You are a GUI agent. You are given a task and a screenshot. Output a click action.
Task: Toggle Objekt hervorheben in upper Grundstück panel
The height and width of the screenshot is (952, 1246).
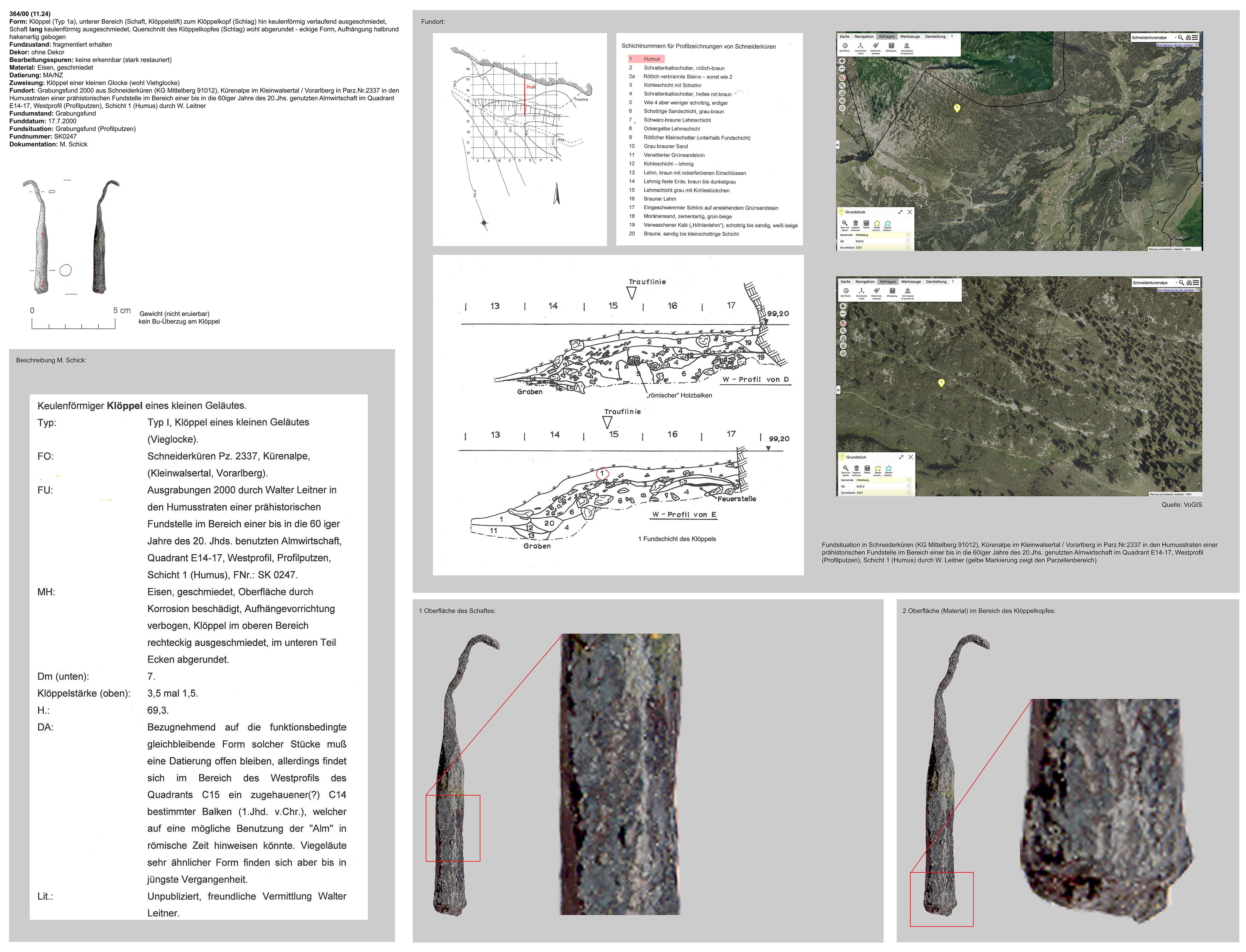877,223
